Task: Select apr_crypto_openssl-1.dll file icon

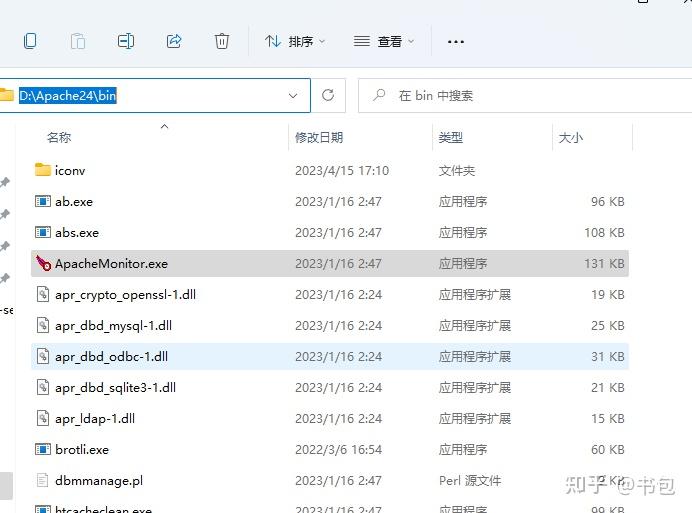Action: [43, 294]
